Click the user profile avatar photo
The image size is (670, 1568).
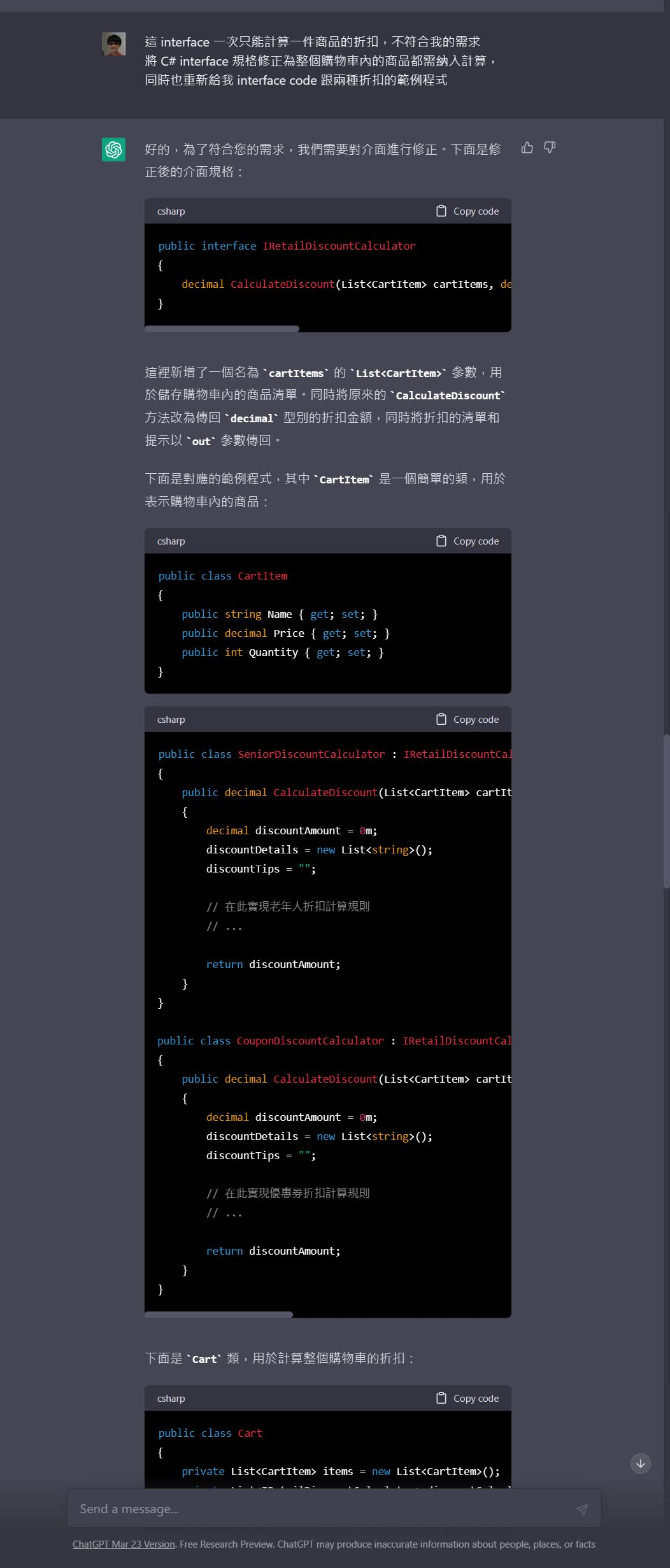coord(113,44)
